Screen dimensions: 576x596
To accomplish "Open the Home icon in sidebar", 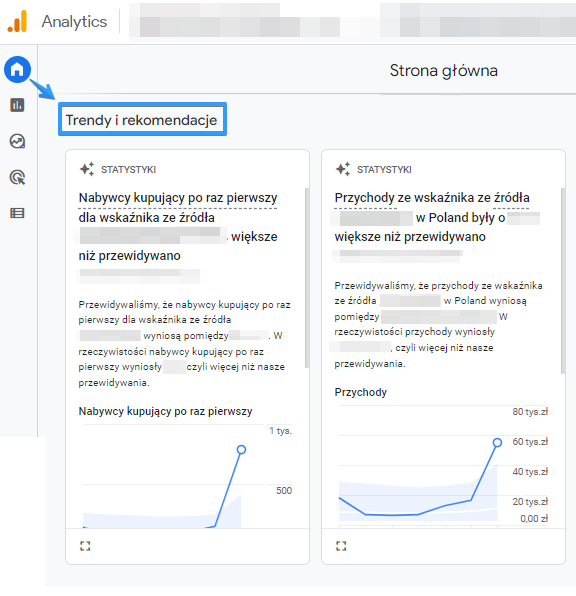I will 17,69.
